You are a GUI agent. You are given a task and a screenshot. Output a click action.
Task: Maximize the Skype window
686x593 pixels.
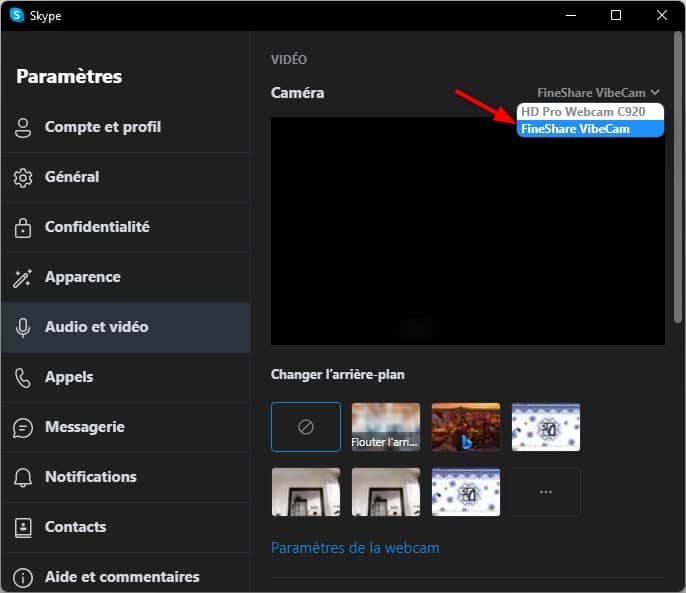click(616, 15)
